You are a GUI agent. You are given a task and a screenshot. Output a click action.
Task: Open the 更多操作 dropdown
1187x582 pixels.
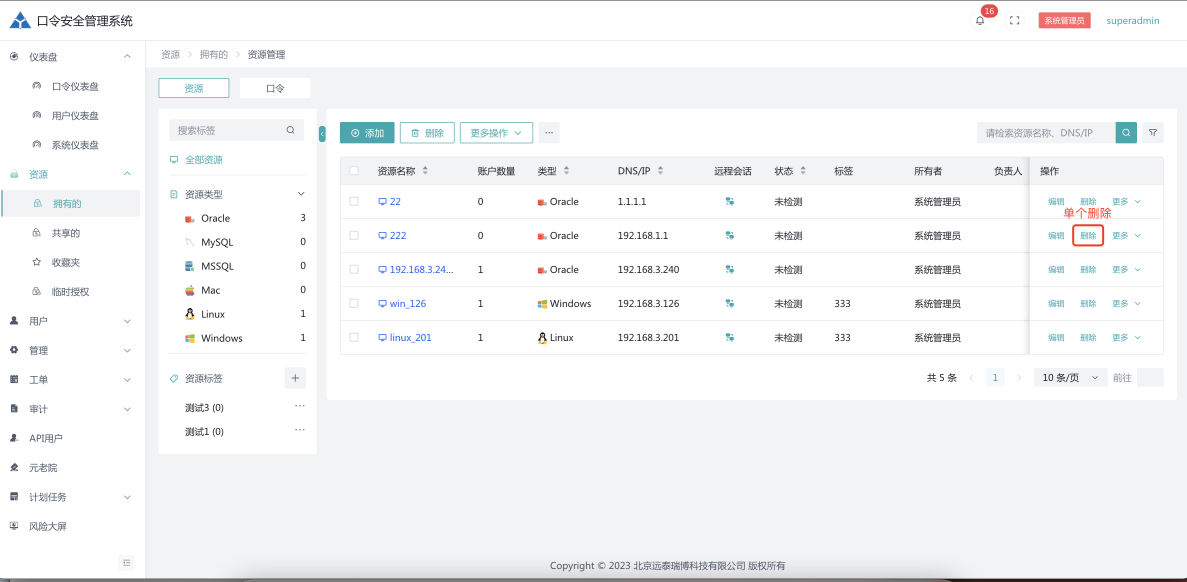[496, 133]
